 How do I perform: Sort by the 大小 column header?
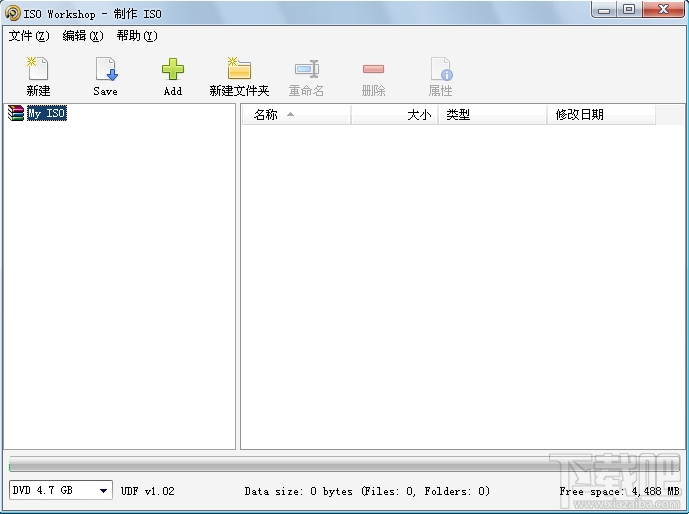point(395,115)
